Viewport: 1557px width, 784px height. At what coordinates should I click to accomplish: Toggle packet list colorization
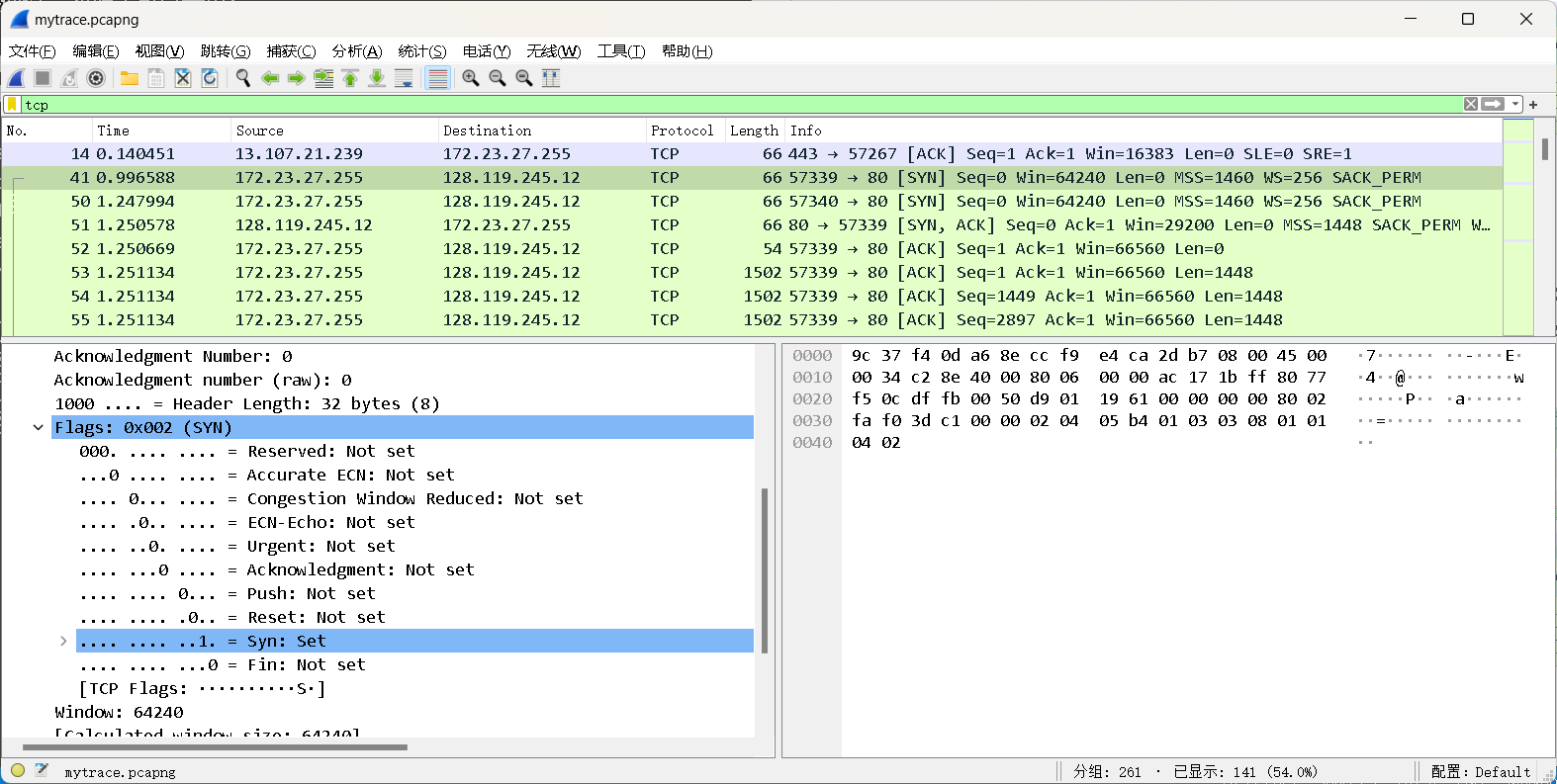coord(437,78)
